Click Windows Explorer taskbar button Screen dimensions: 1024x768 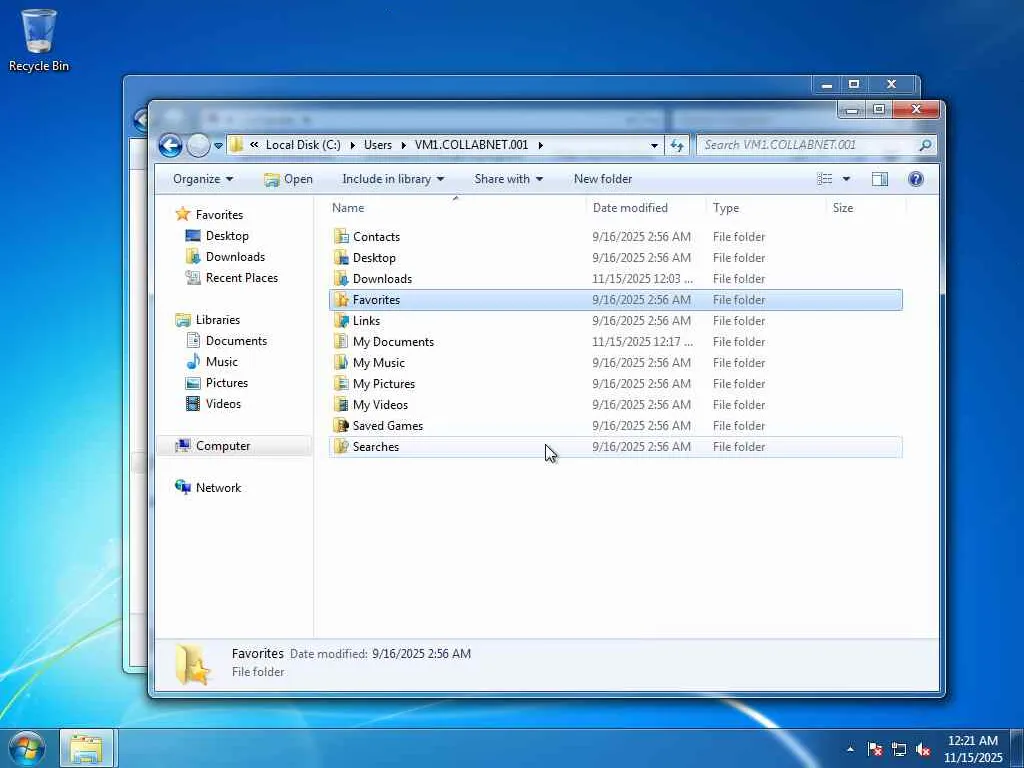(86, 749)
